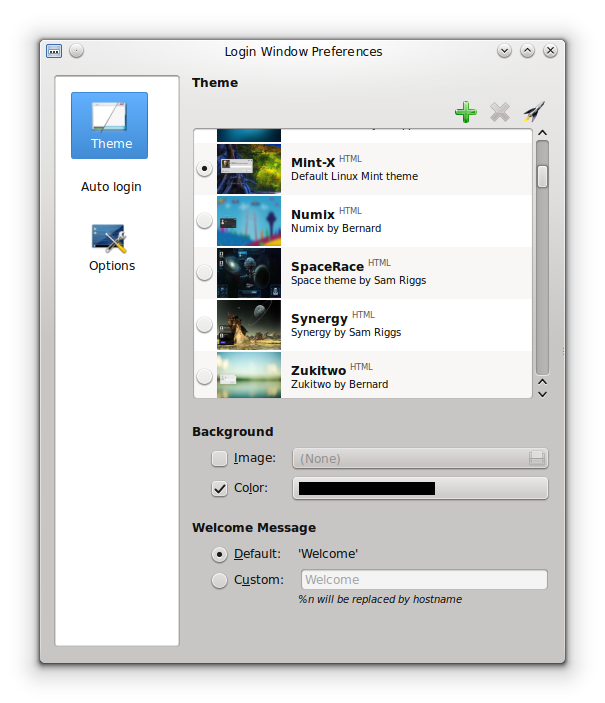Select the Custom welcome message radio button
This screenshot has height=703, width=605.
point(219,580)
